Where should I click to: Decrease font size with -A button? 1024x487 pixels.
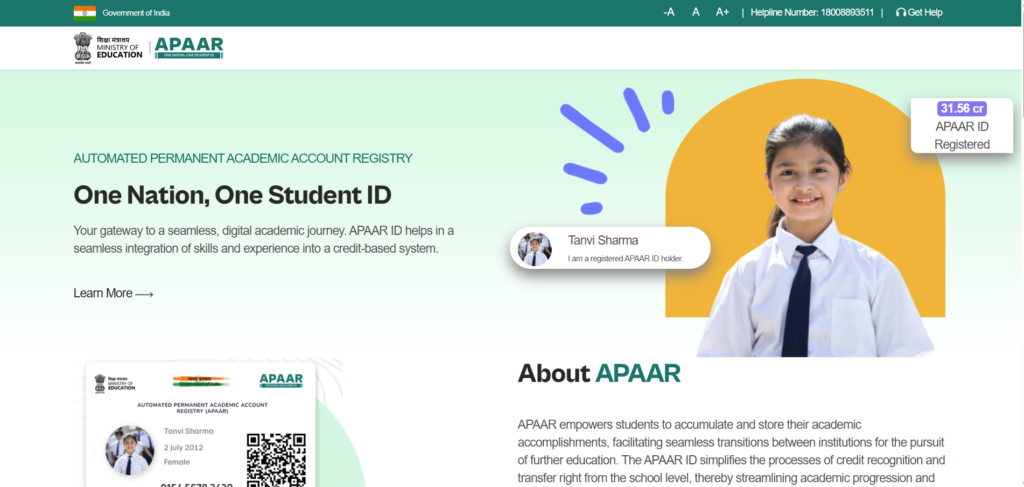coord(669,12)
